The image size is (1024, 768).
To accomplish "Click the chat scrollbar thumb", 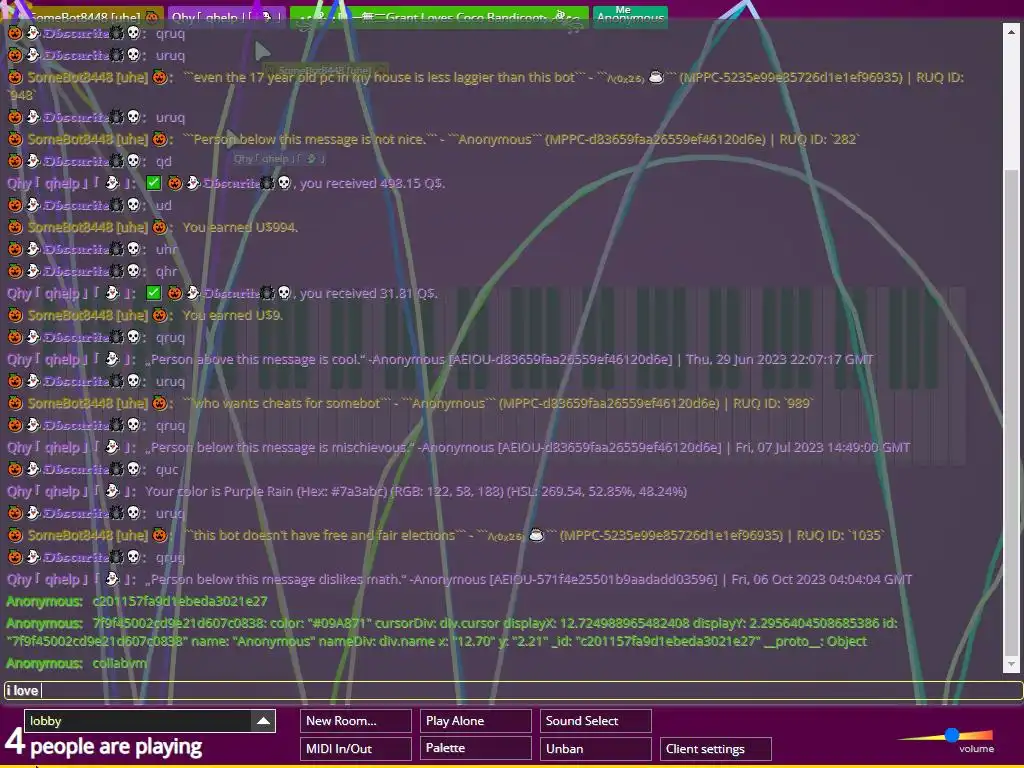I will pyautogui.click(x=1011, y=411).
